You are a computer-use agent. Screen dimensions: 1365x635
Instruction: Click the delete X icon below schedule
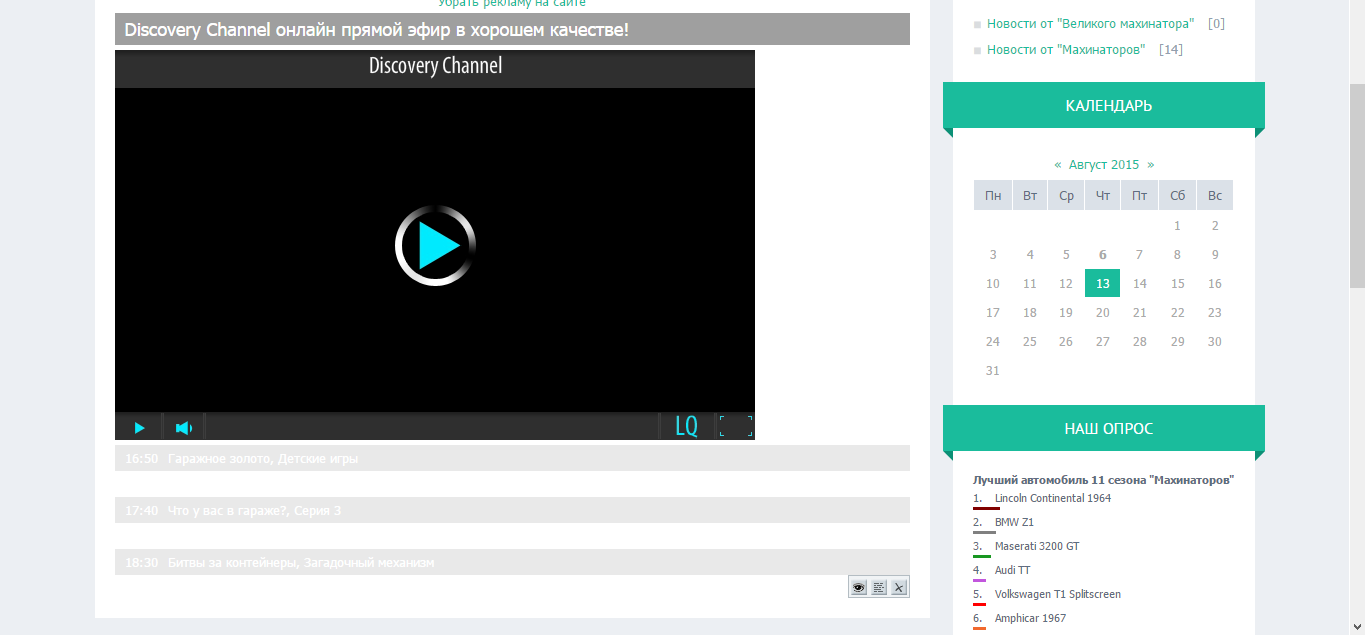tap(899, 587)
